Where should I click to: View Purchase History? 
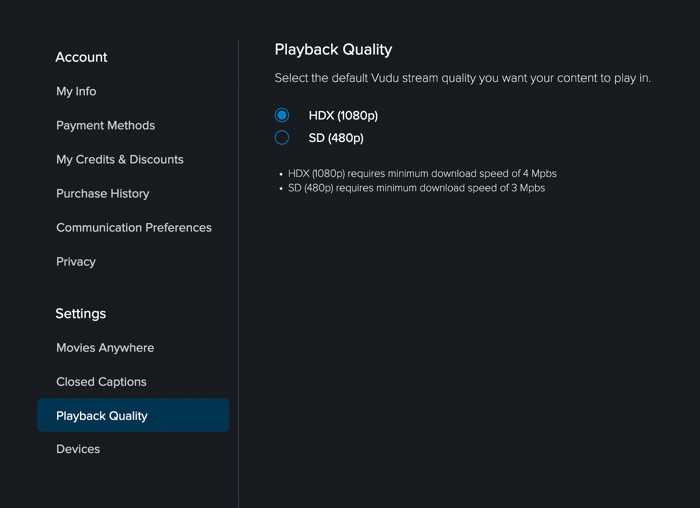[x=102, y=193]
